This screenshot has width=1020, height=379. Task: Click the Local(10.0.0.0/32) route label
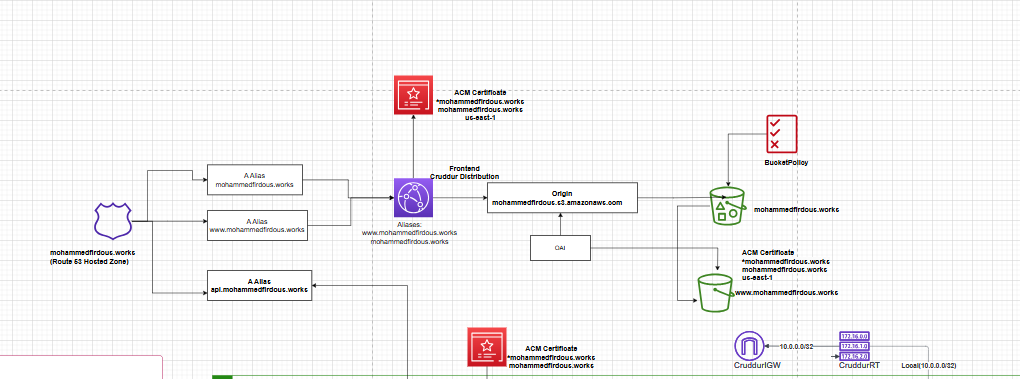(928, 366)
